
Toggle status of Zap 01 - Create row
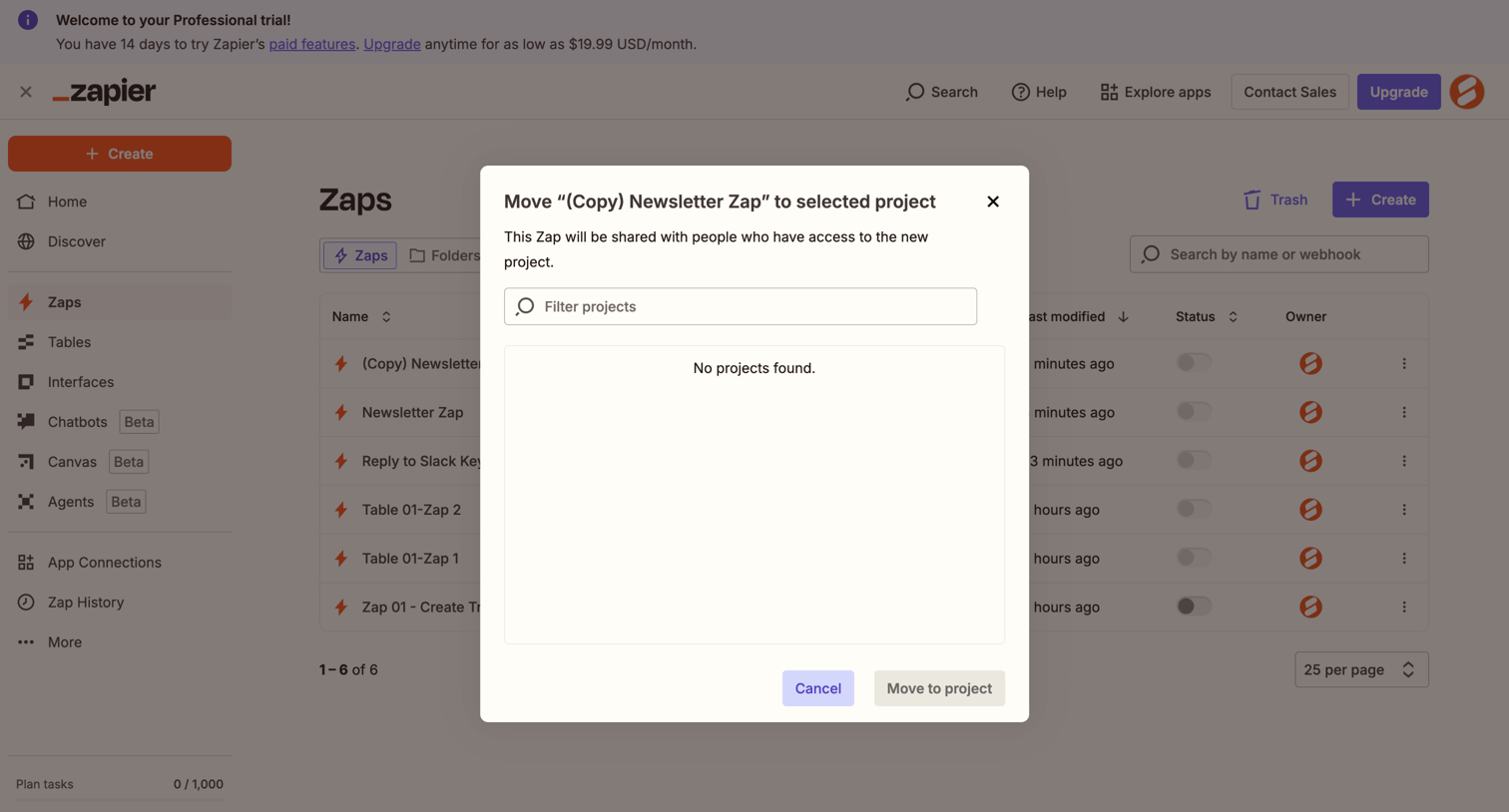tap(1194, 607)
